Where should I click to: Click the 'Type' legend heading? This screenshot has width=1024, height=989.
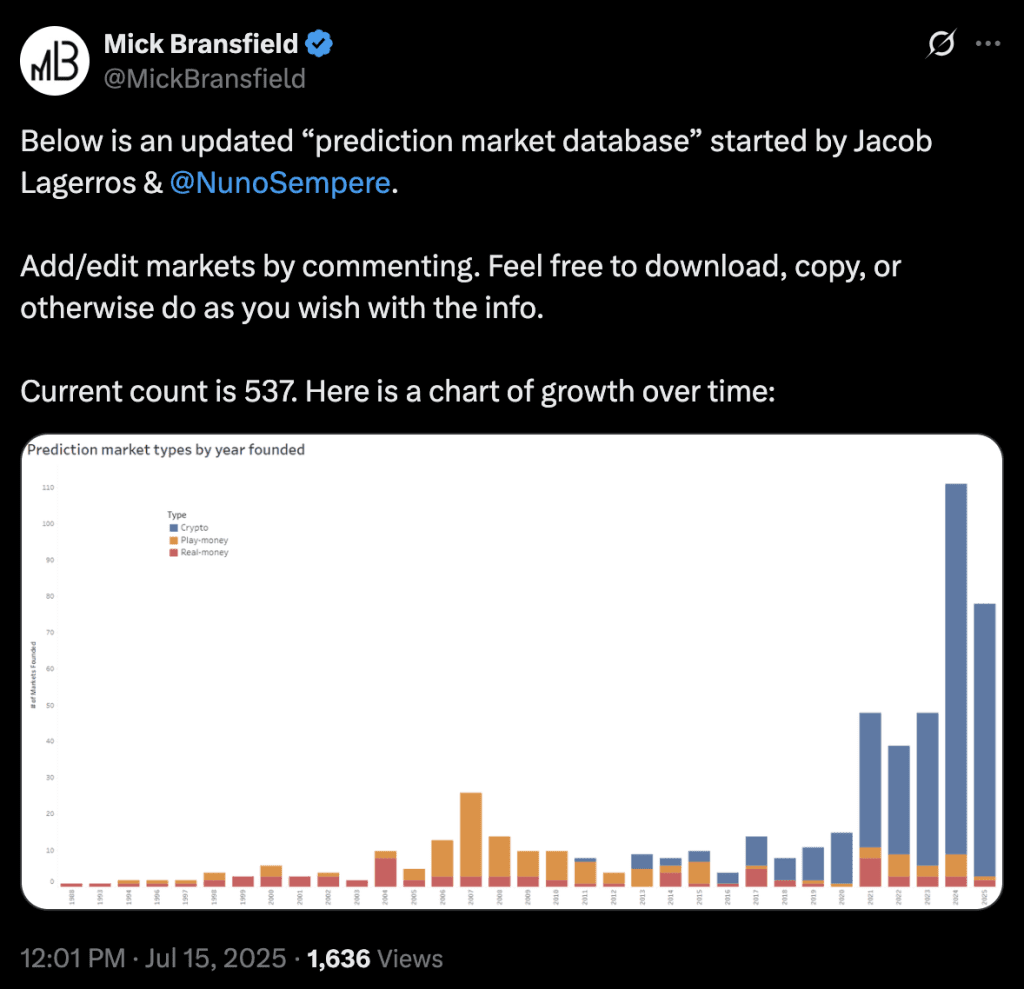177,515
